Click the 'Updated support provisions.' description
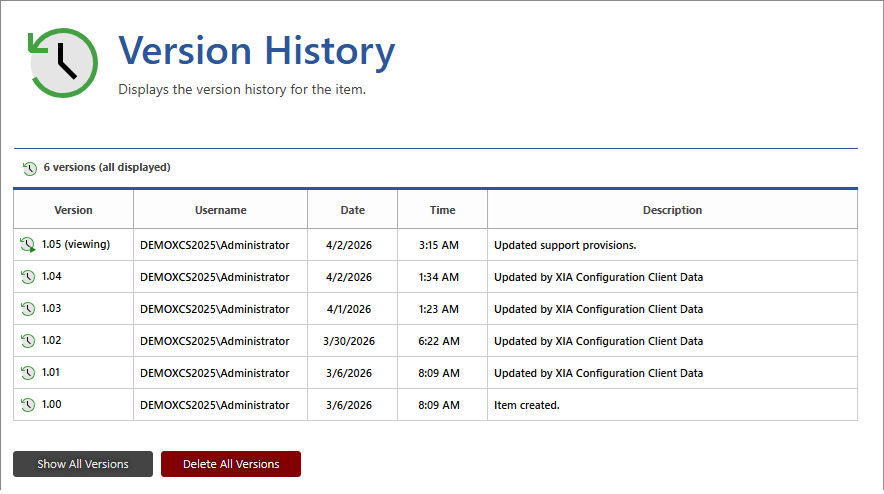Image resolution: width=884 pixels, height=494 pixels. 565,245
